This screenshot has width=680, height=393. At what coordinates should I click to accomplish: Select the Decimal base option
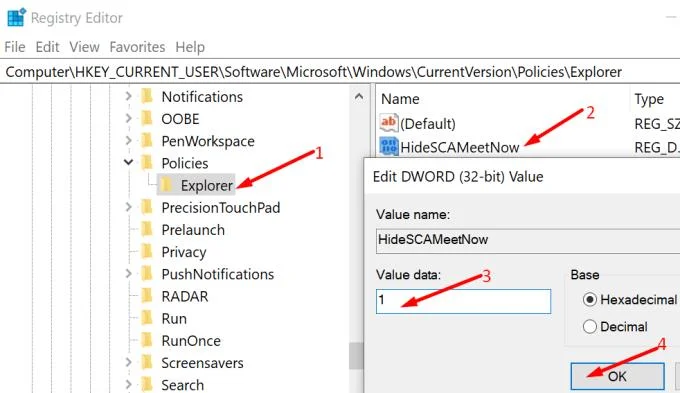(615, 326)
